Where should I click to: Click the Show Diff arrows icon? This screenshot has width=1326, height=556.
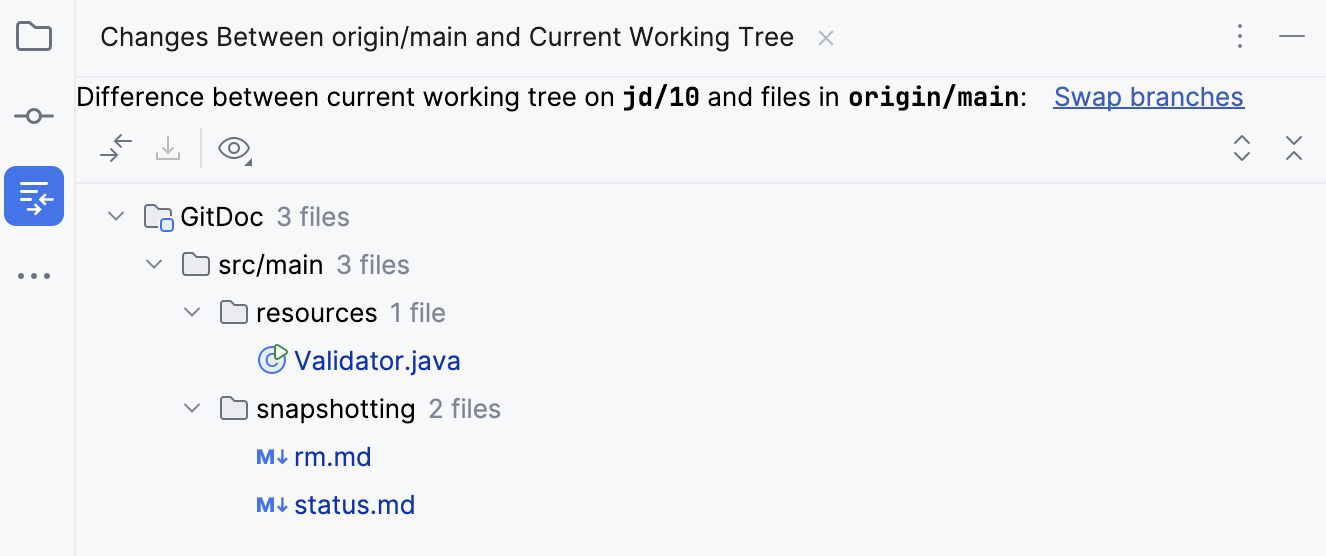(116, 149)
